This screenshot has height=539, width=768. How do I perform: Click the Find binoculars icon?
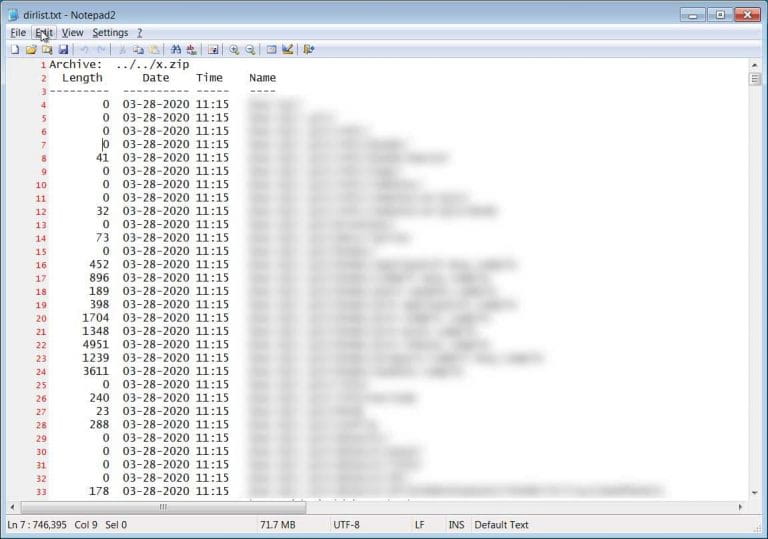176,49
